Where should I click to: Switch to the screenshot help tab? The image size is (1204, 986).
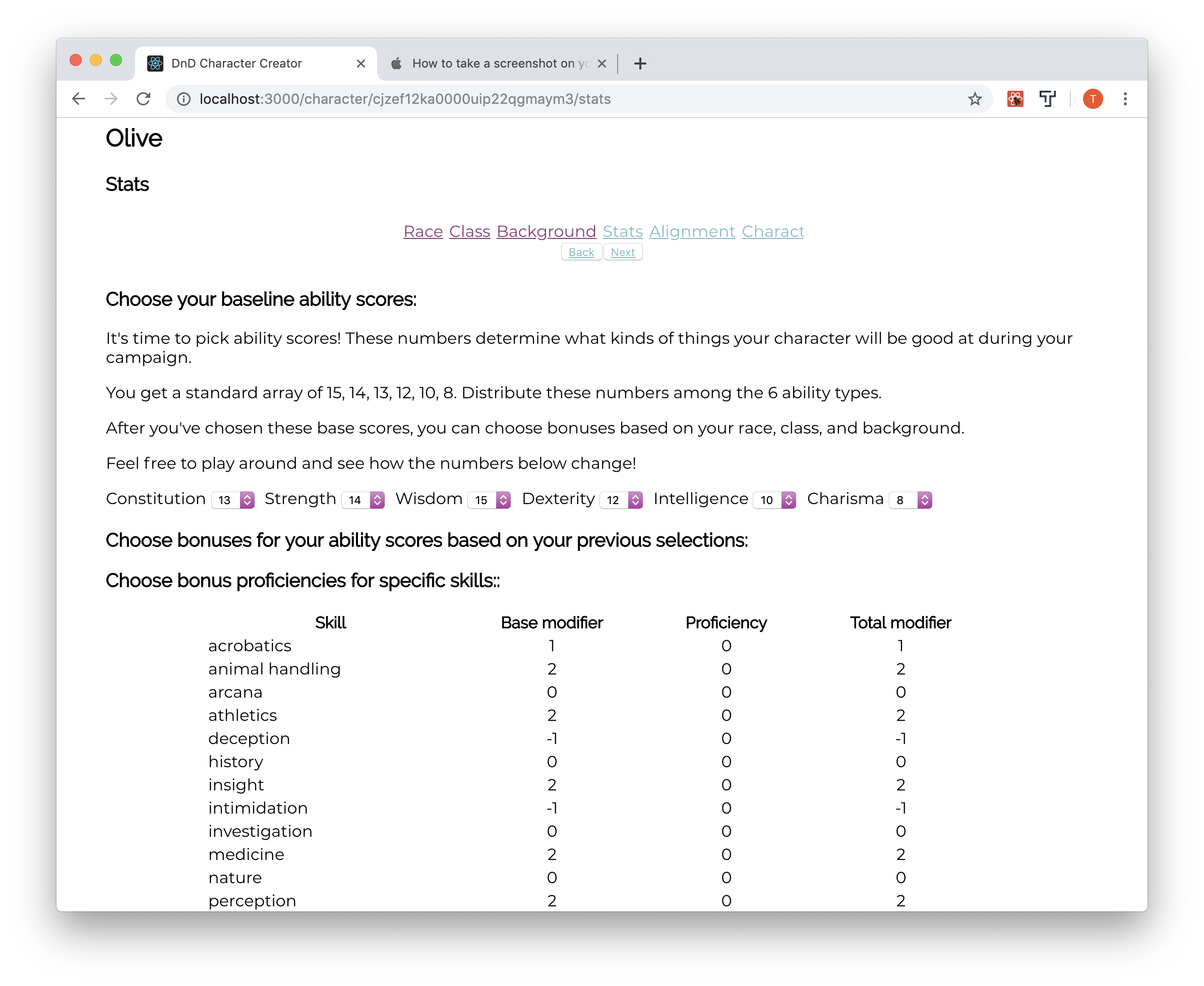point(499,63)
